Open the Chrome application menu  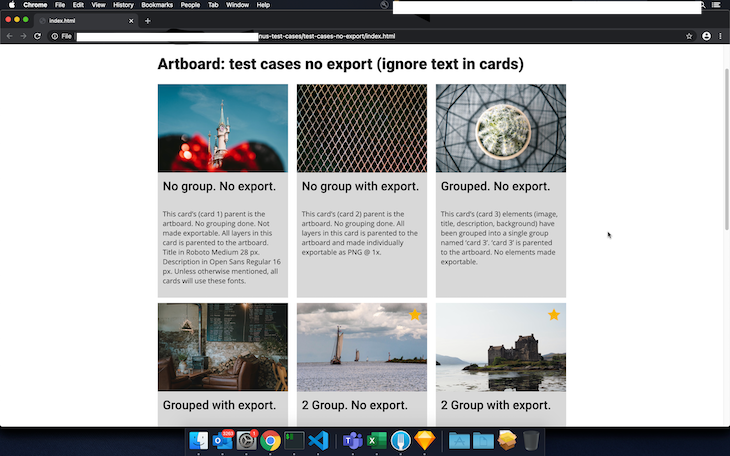click(x=35, y=5)
